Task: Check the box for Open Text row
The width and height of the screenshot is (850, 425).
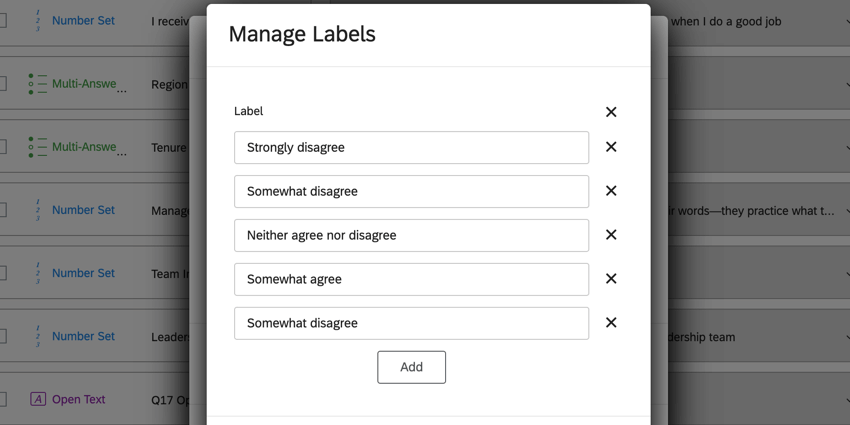Action: click(x=3, y=399)
